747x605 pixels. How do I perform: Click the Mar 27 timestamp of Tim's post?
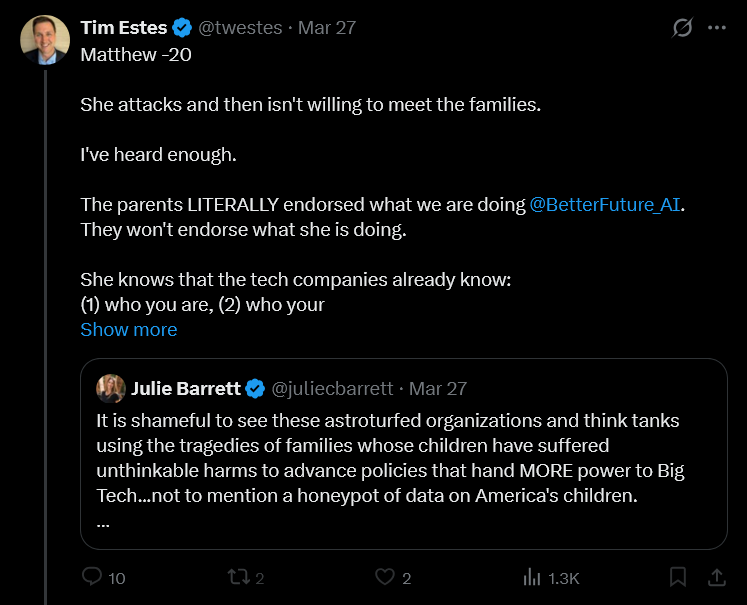click(x=330, y=28)
